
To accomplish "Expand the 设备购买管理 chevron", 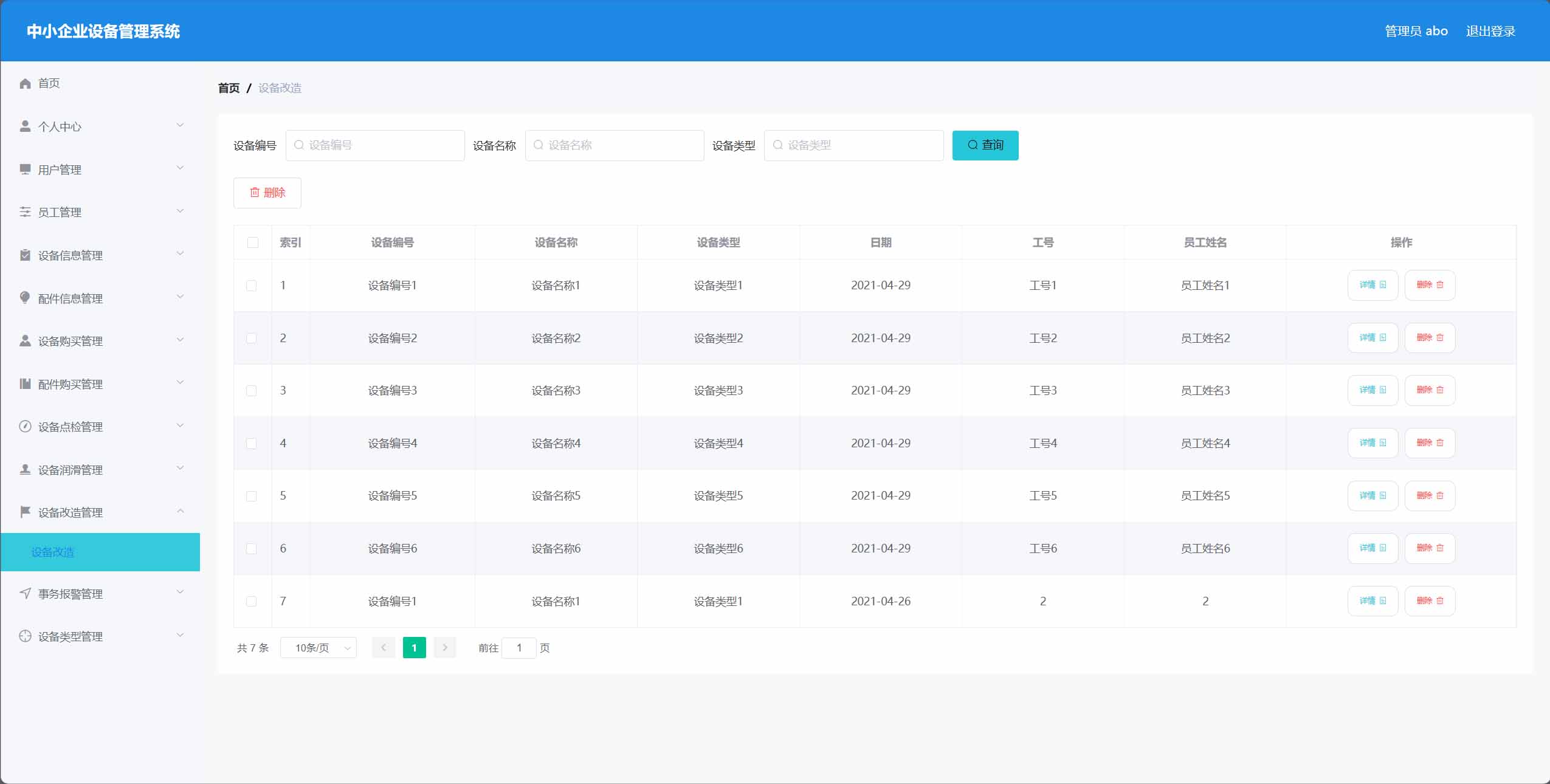I will pyautogui.click(x=180, y=339).
